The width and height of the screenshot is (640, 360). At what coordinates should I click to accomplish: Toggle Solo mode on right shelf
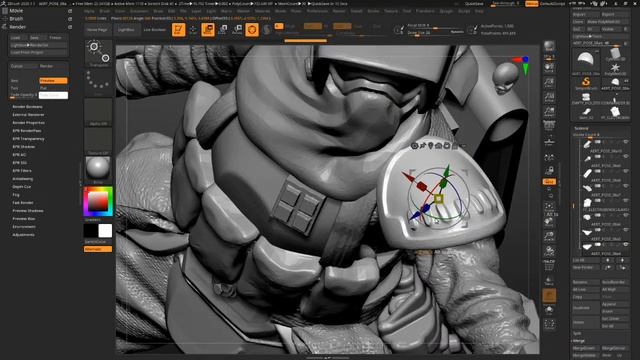click(x=549, y=311)
